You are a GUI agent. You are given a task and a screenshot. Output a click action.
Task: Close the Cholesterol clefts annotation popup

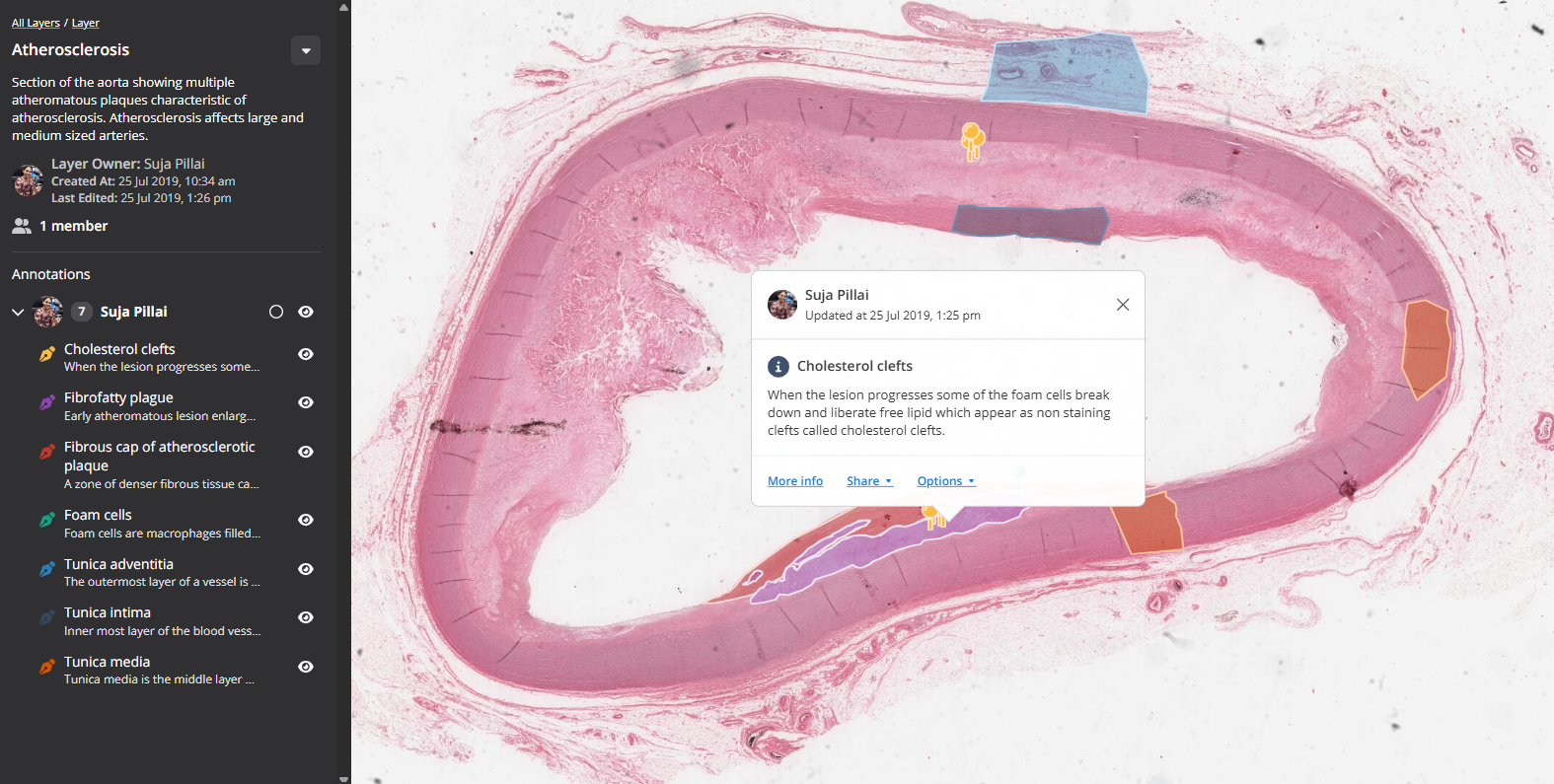click(1123, 305)
